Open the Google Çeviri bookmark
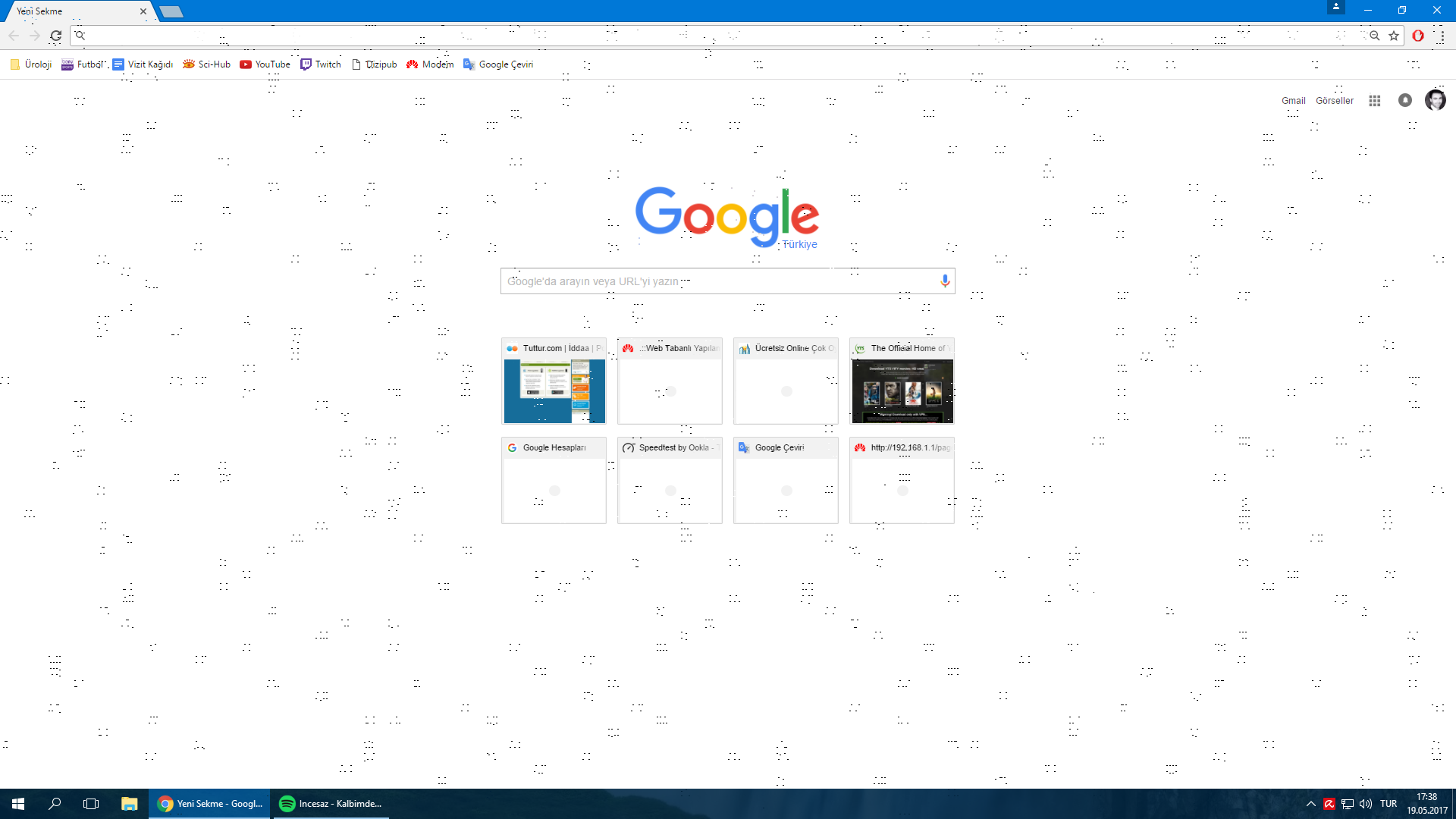The height and width of the screenshot is (819, 1456). (498, 64)
